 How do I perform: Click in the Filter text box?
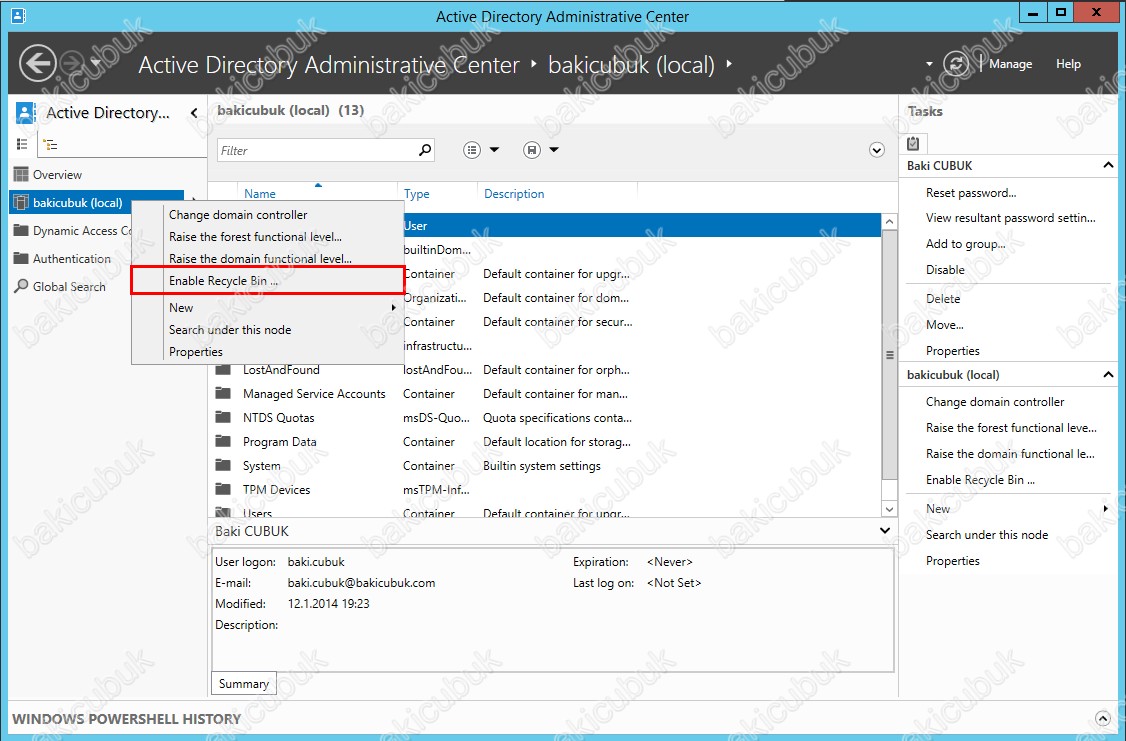coord(317,150)
